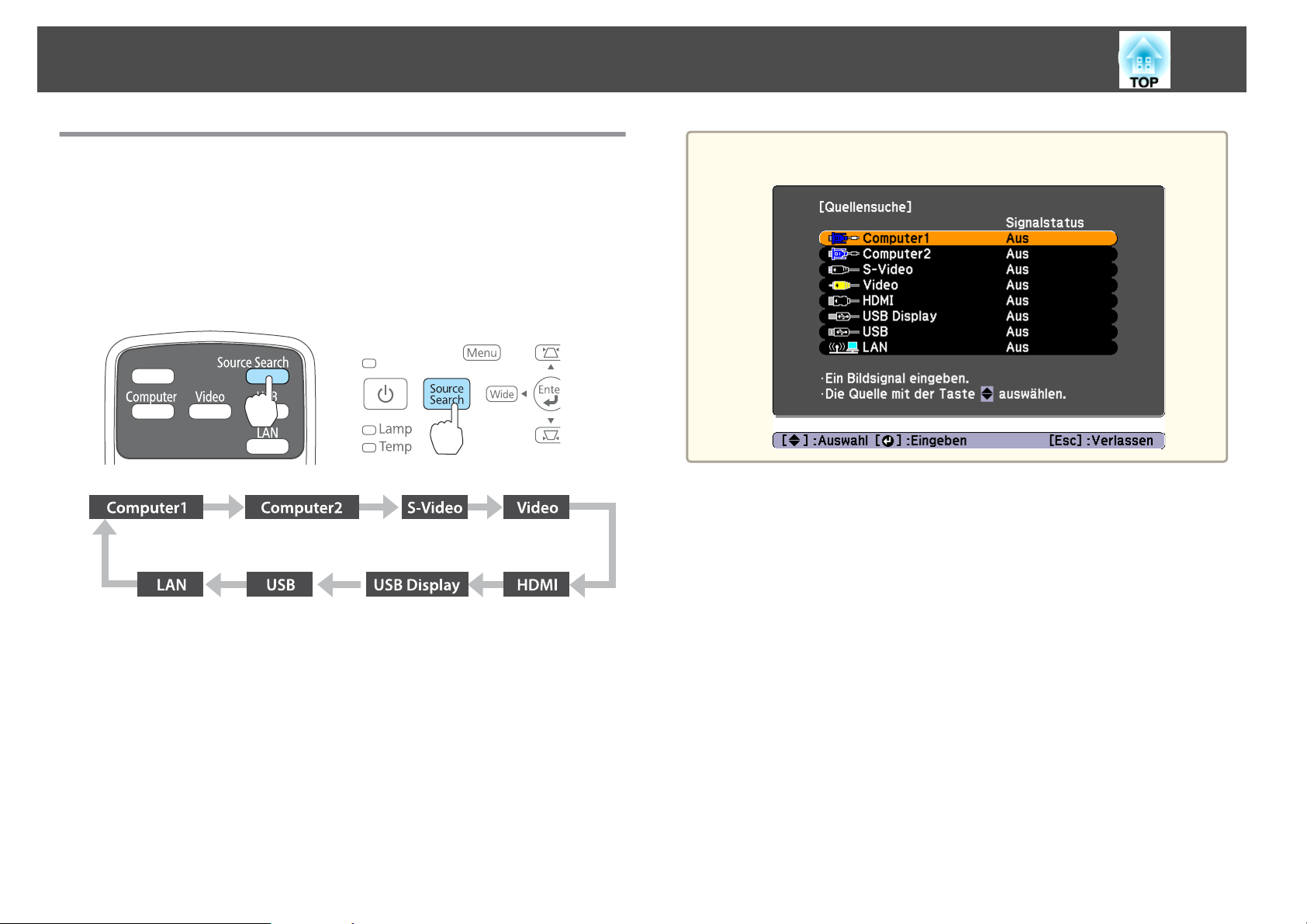Click Auswahl arrow icon in footer bar
Screen dimensions: 1307x924
[794, 441]
